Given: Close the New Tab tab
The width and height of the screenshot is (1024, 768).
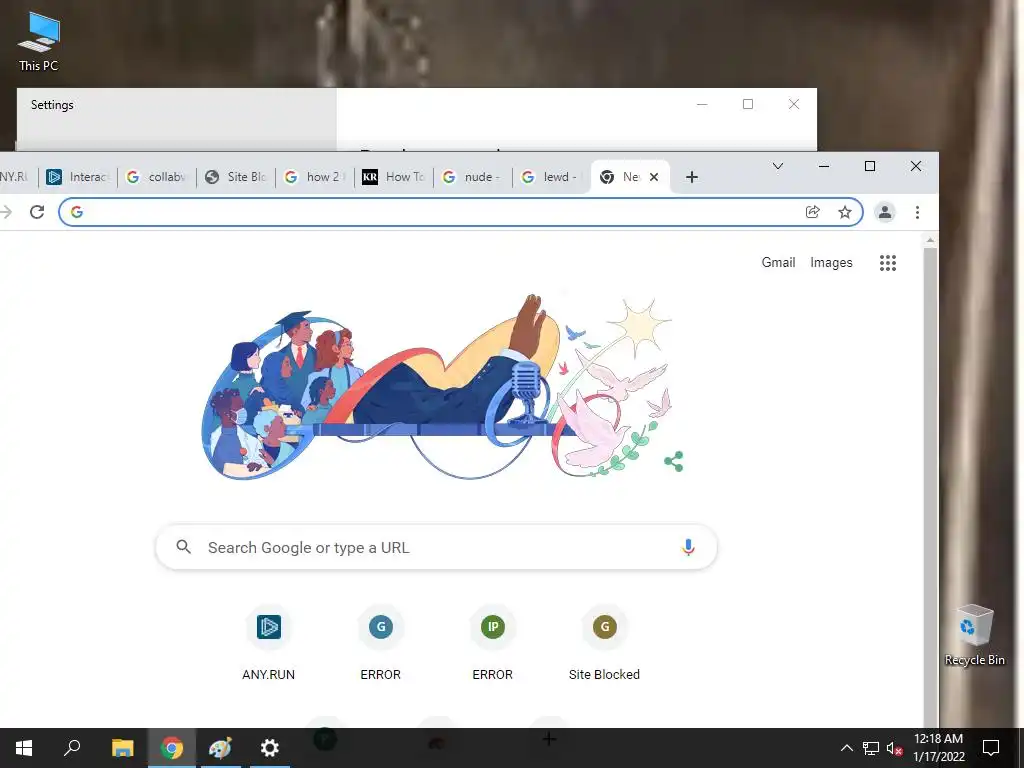Looking at the screenshot, I should point(654,177).
